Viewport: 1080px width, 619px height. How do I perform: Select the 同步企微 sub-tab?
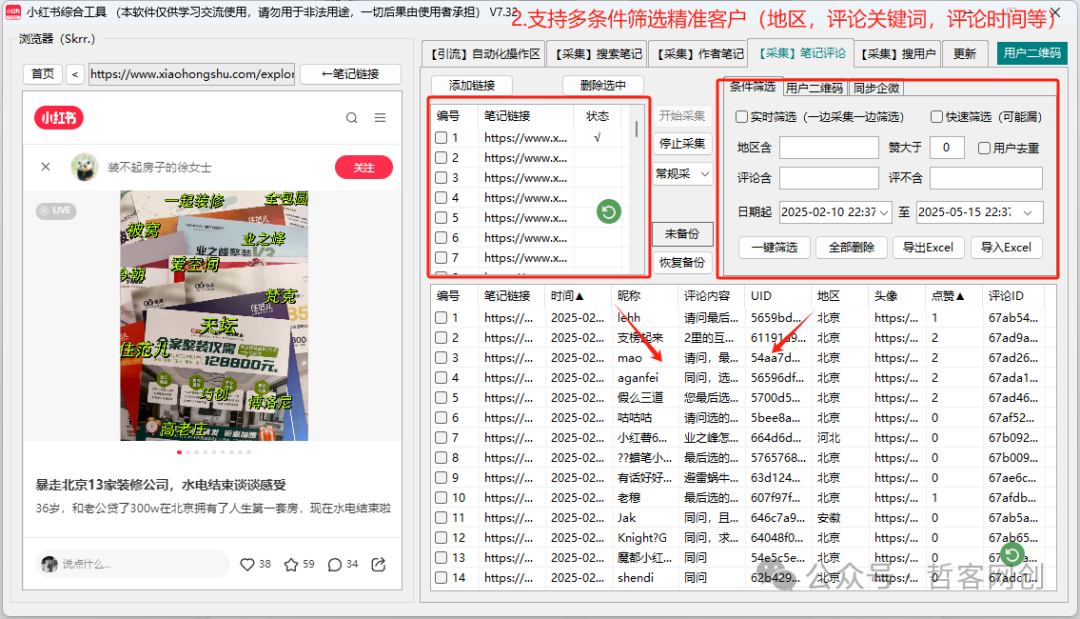click(876, 88)
